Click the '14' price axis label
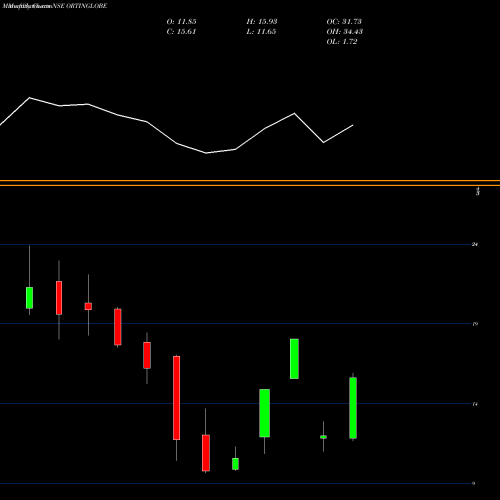Image resolution: width=500 pixels, height=500 pixels. [475, 404]
